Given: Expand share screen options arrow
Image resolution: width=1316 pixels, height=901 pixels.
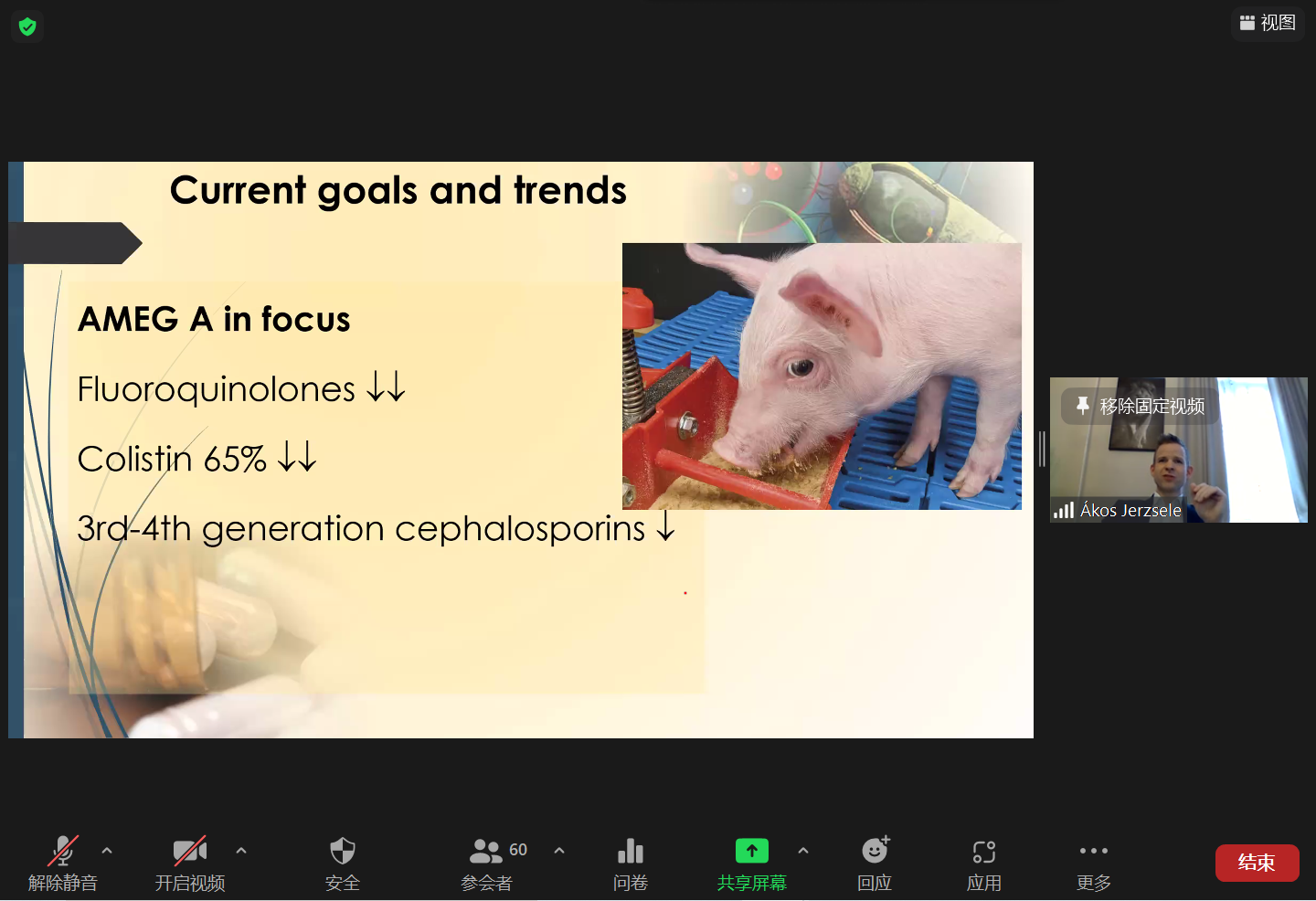Looking at the screenshot, I should [x=803, y=851].
